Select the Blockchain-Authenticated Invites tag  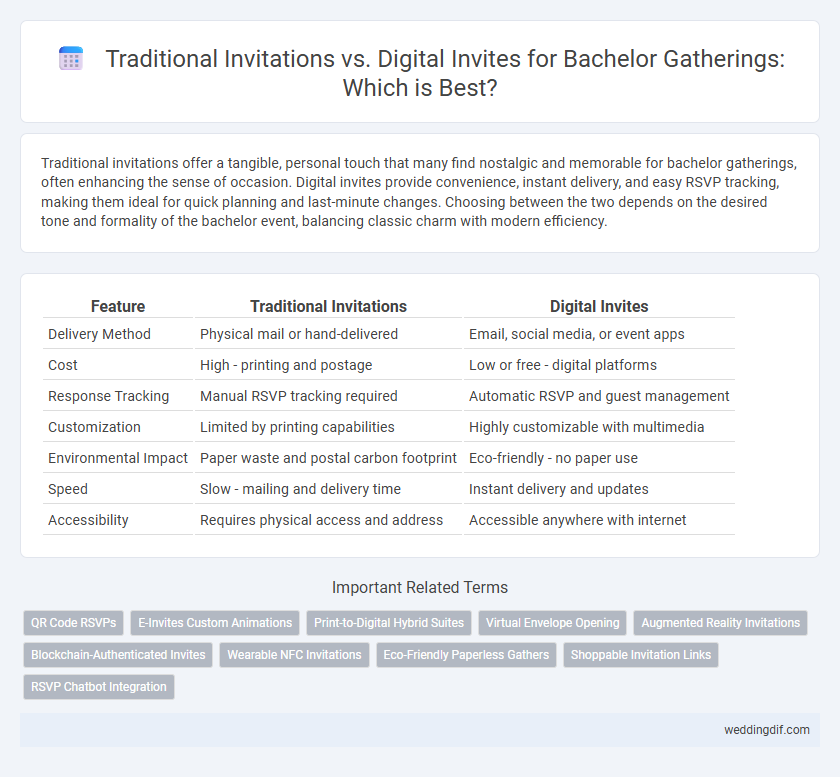click(118, 655)
